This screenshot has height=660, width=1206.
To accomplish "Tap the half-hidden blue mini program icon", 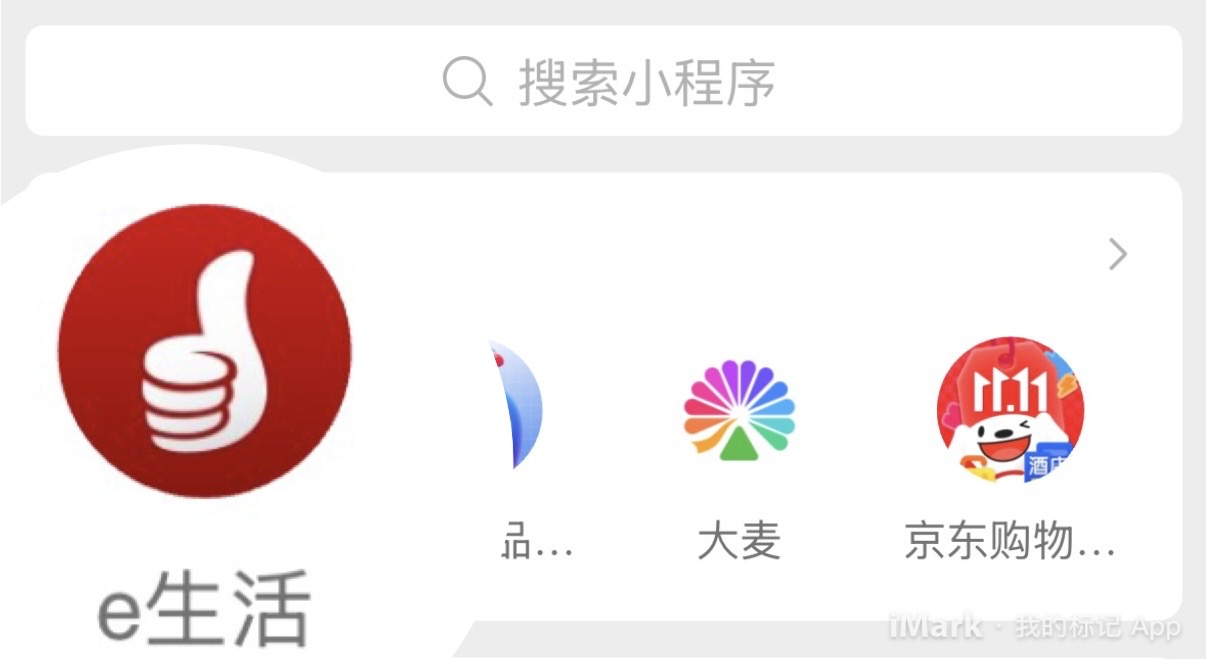I will click(x=515, y=405).
